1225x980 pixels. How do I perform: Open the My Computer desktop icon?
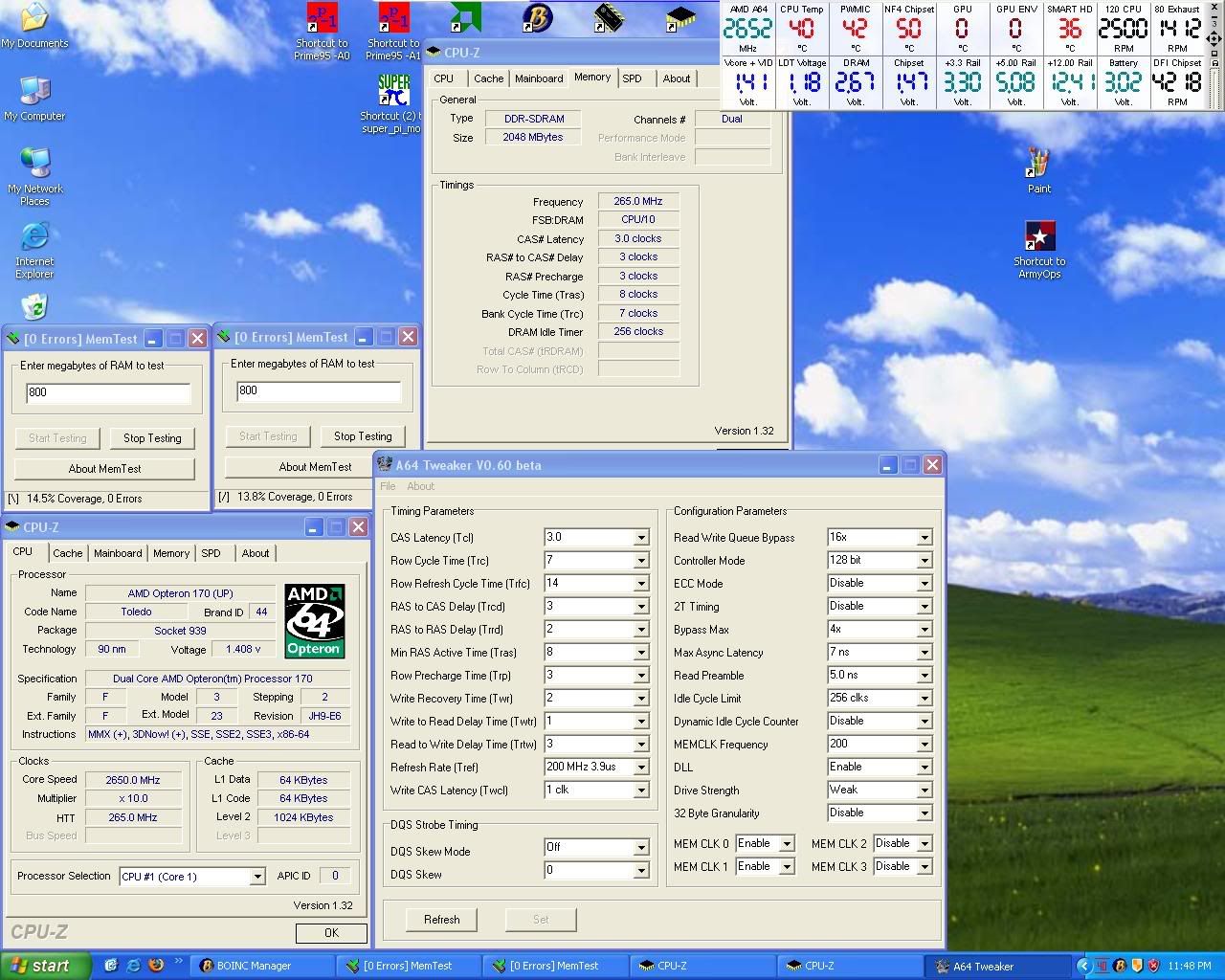click(34, 99)
